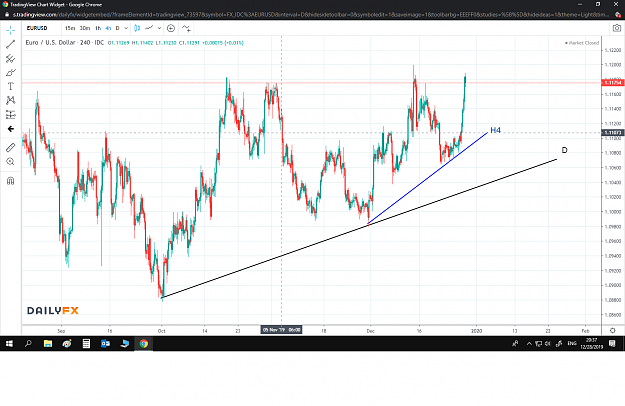Screen dimensions: 625x406
Task: Click the ENG language indicator
Action: pyautogui.click(x=572, y=343)
